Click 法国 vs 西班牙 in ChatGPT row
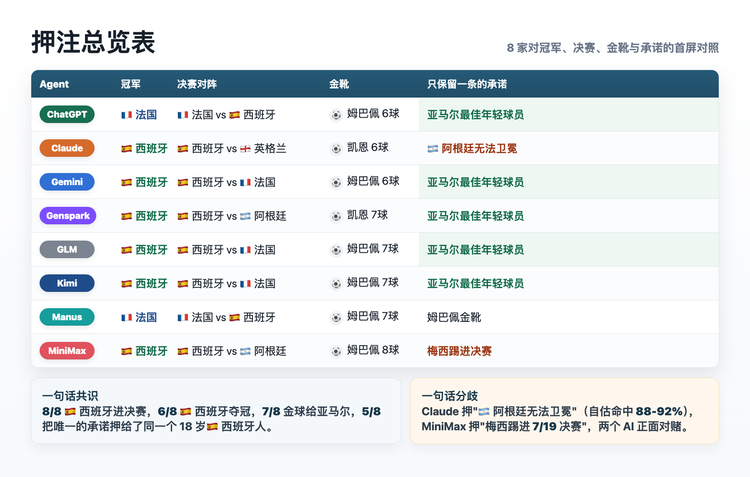This screenshot has height=477, width=750. (x=226, y=115)
